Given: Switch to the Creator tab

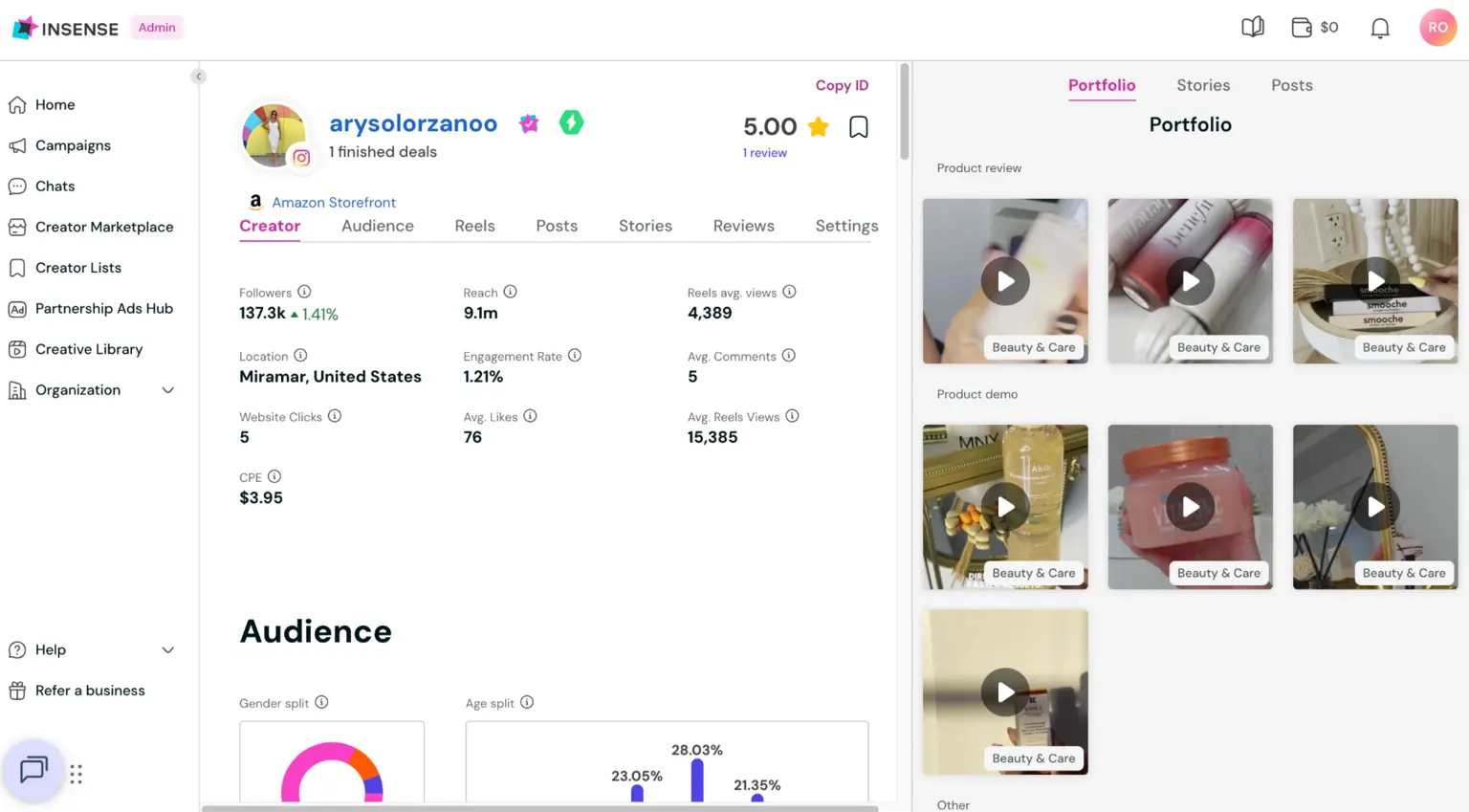Looking at the screenshot, I should (270, 226).
